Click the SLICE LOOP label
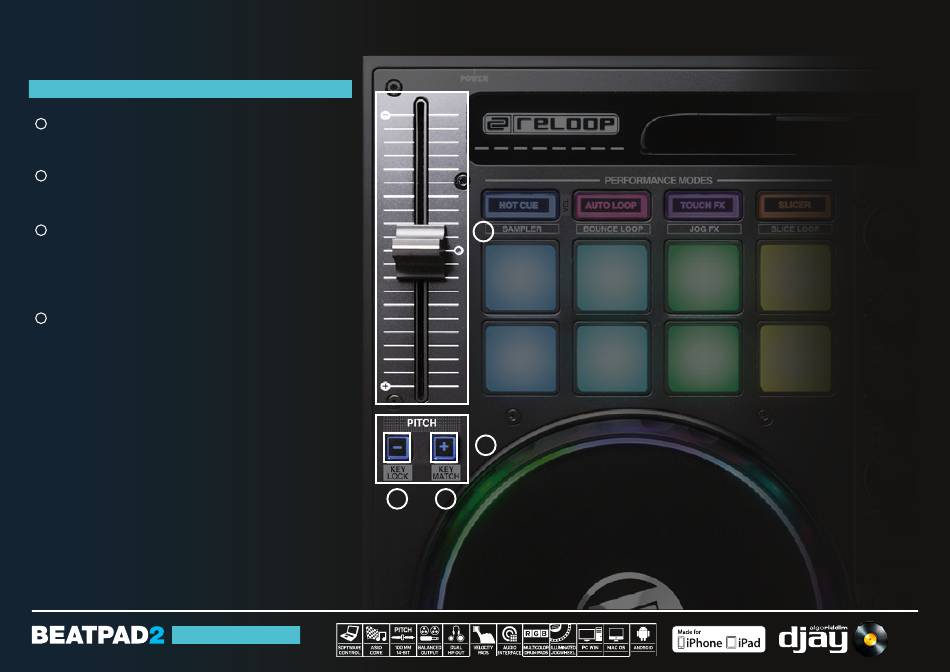 [x=795, y=229]
